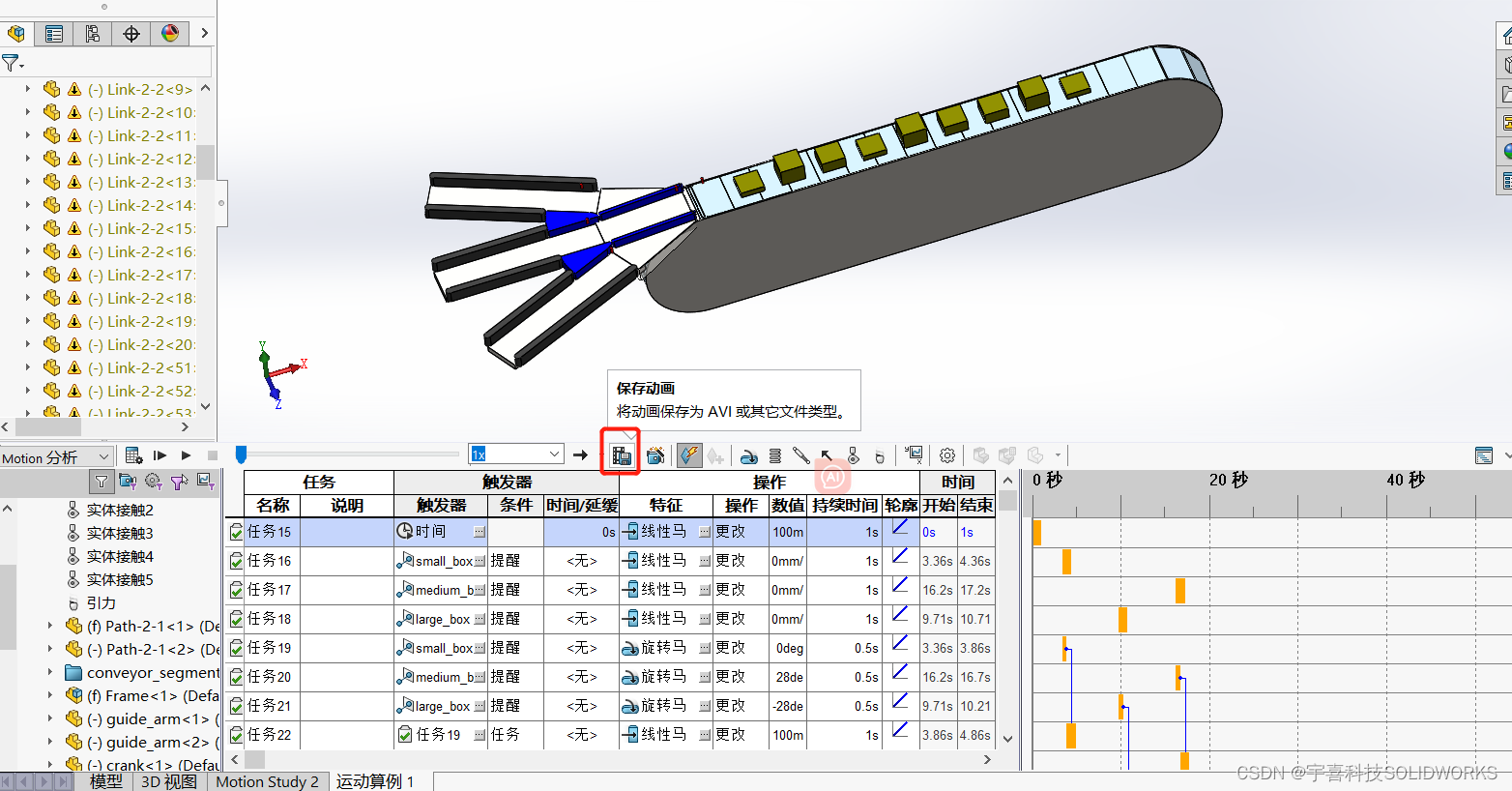This screenshot has height=791, width=1512.
Task: Click the 任务15 timeline bar at 0 seconds
Action: [x=1037, y=532]
